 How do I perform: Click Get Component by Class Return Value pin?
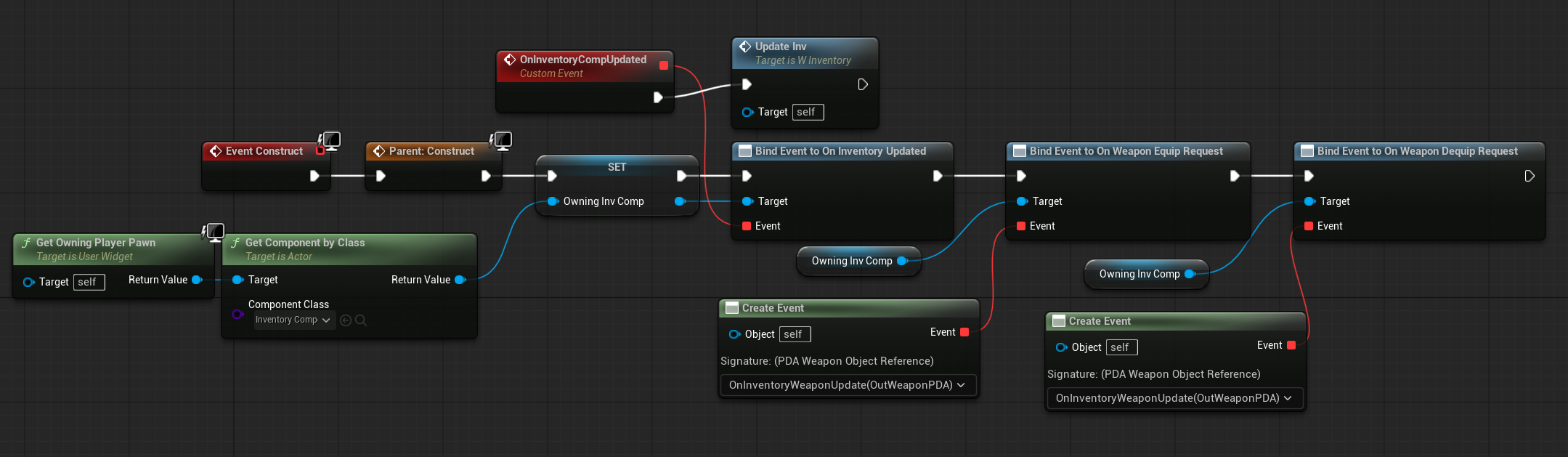[x=459, y=280]
